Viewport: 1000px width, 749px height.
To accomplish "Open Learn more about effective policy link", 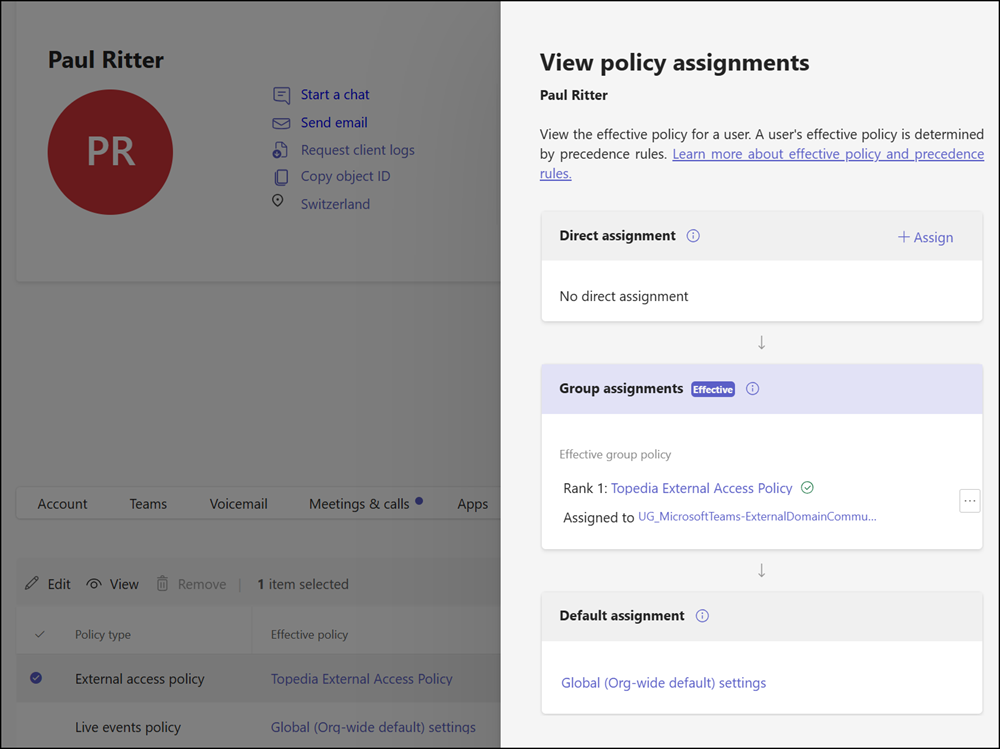I will tap(828, 154).
